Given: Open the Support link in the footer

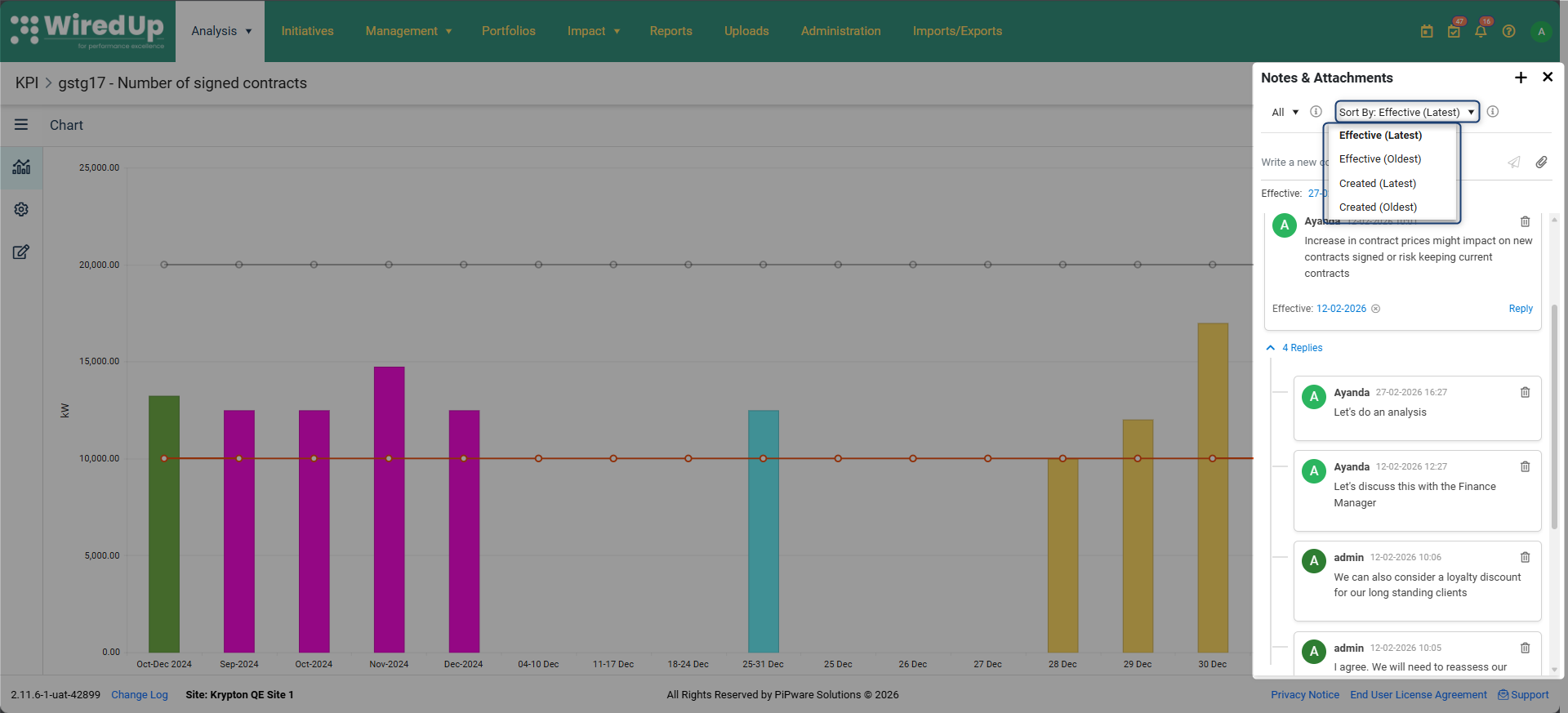Looking at the screenshot, I should (1523, 695).
